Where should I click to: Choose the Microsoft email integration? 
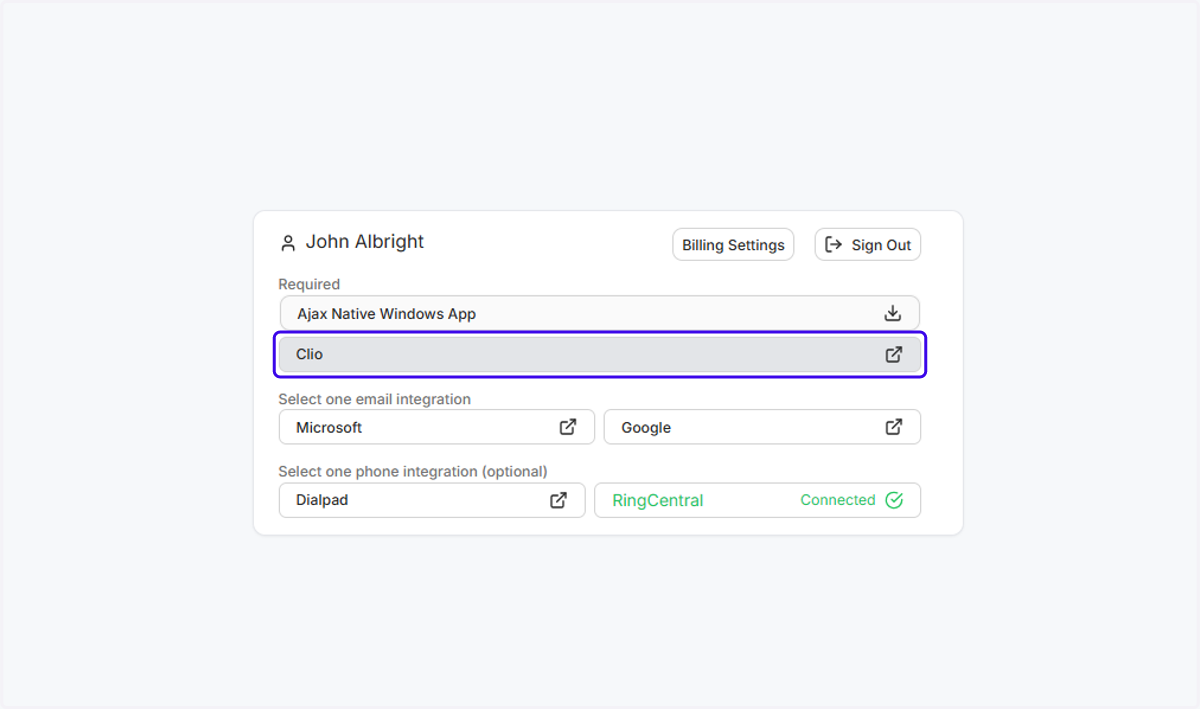click(437, 427)
